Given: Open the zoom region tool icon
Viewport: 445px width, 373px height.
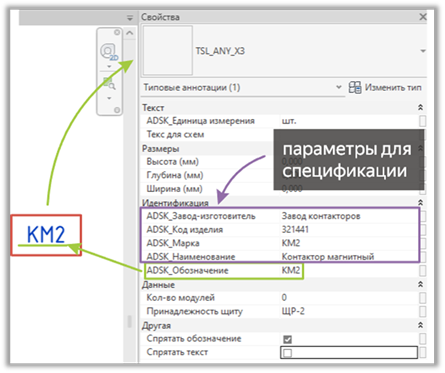Looking at the screenshot, I should coord(109,83).
